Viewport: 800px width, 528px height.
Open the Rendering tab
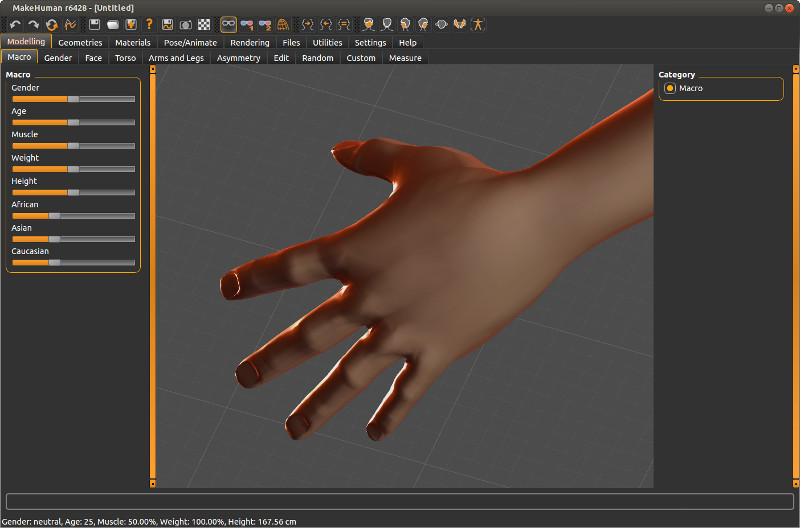click(x=249, y=43)
